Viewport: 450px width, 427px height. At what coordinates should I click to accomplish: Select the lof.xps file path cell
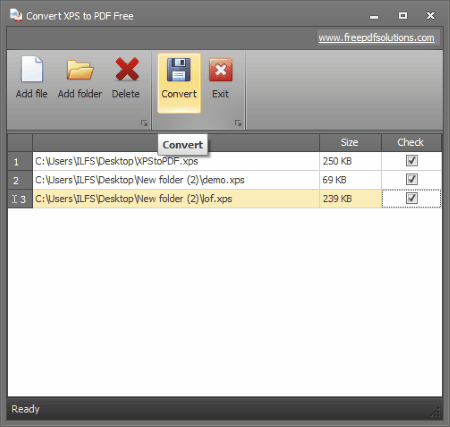pyautogui.click(x=176, y=199)
